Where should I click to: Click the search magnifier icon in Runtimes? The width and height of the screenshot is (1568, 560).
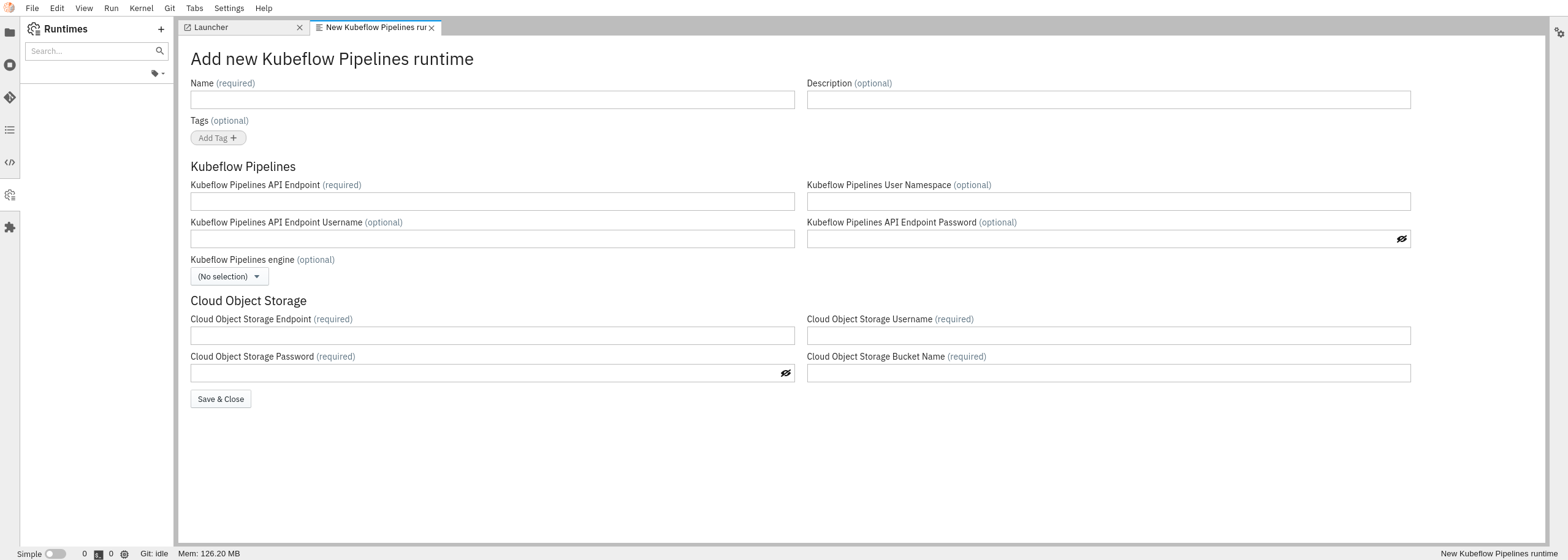coord(159,51)
